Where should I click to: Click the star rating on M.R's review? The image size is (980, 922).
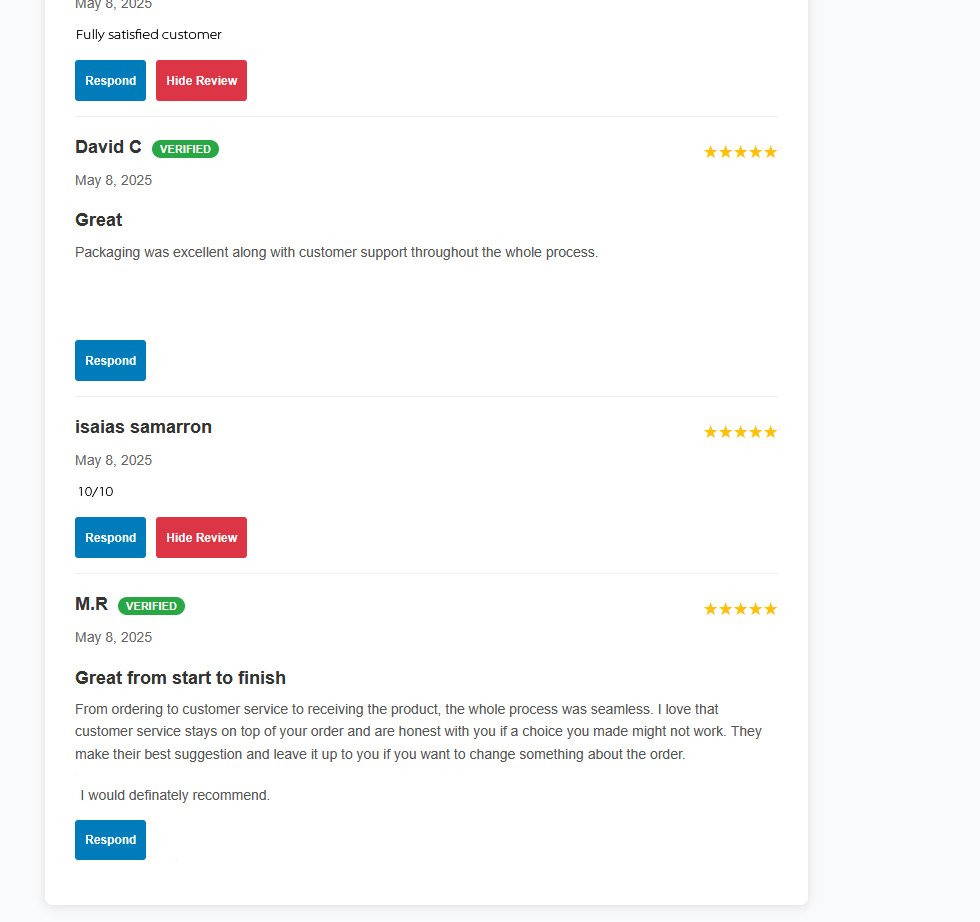click(740, 609)
